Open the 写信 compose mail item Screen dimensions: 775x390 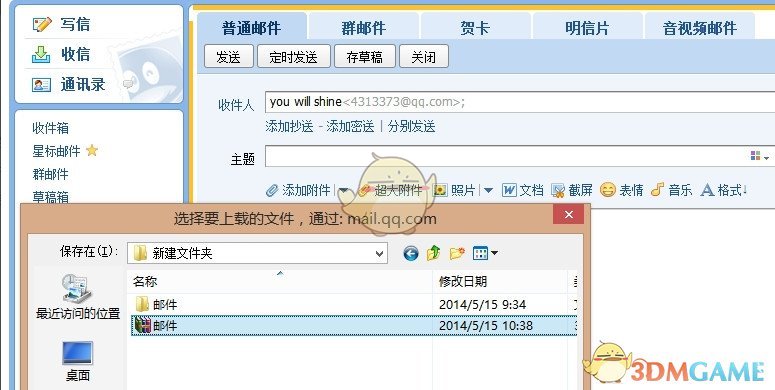[61, 24]
